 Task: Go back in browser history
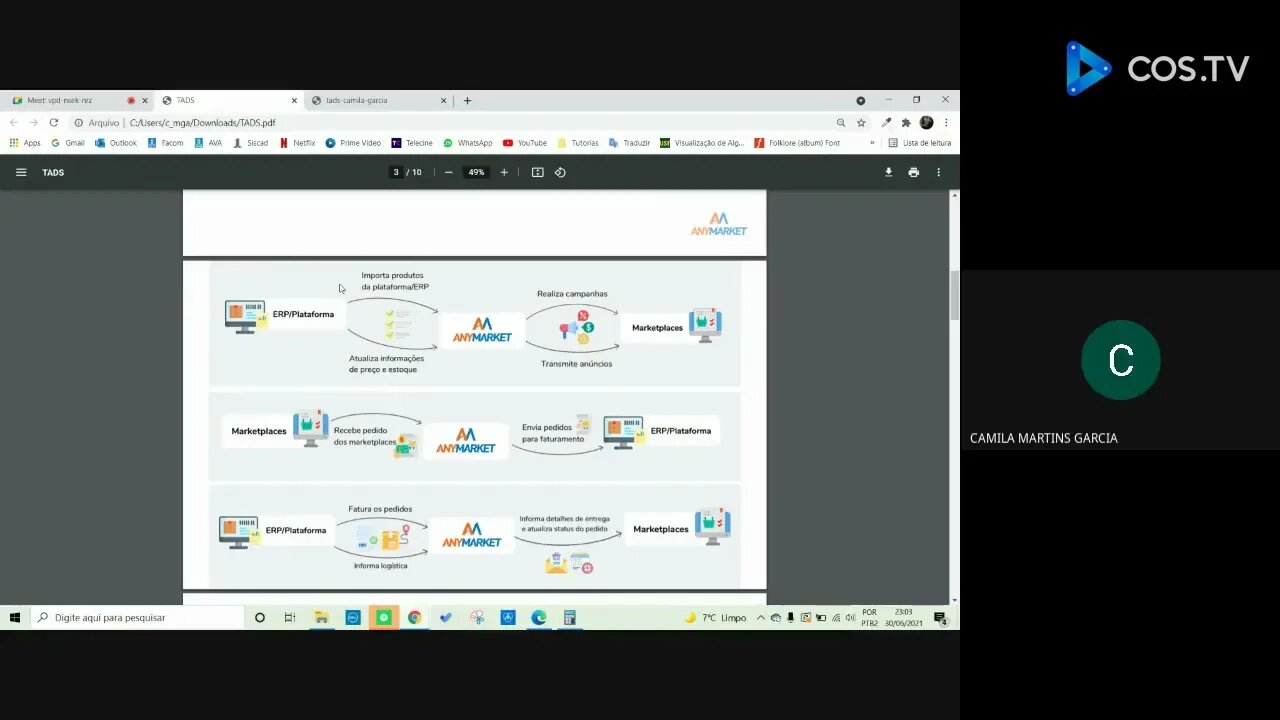[x=14, y=122]
